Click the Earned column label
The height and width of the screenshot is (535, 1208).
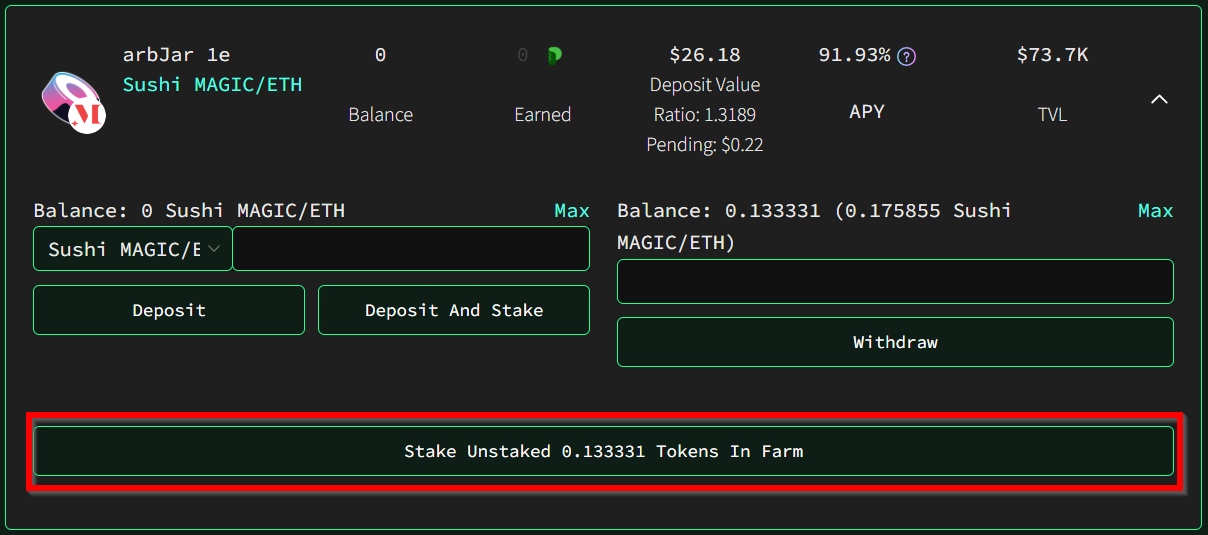tap(543, 115)
